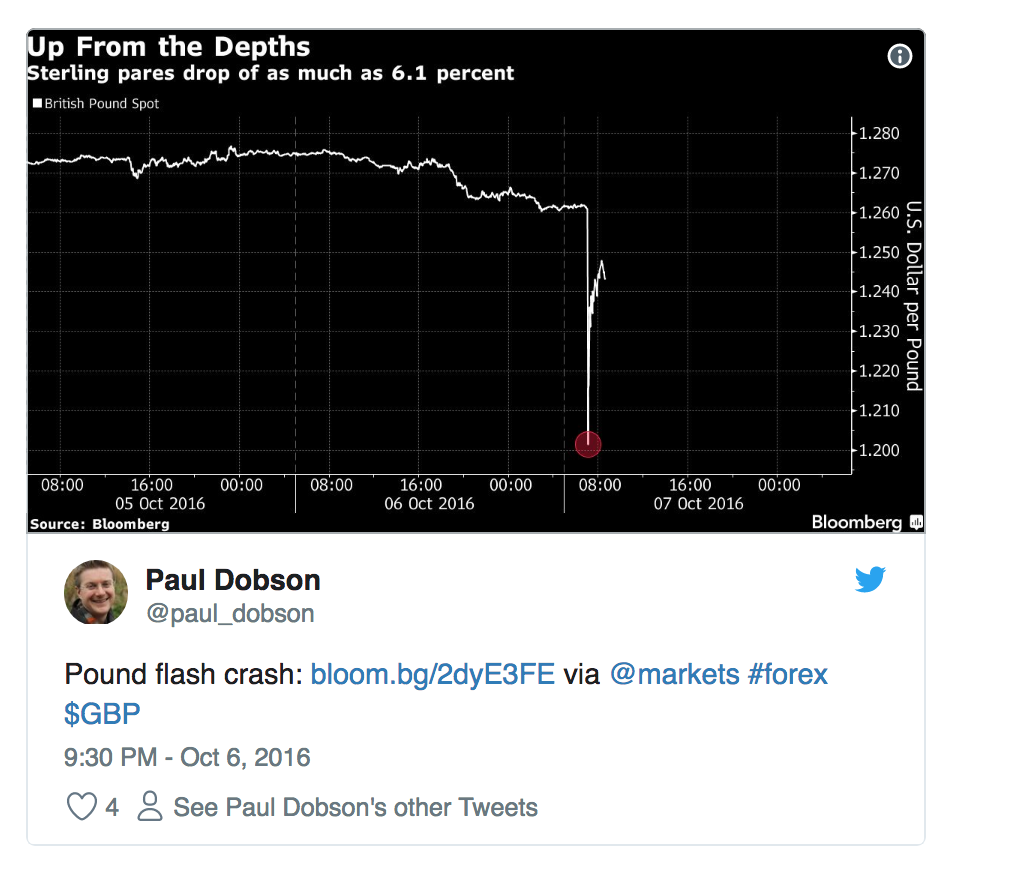Open the @paul_dobson handle
The height and width of the screenshot is (870, 1014).
[x=230, y=613]
